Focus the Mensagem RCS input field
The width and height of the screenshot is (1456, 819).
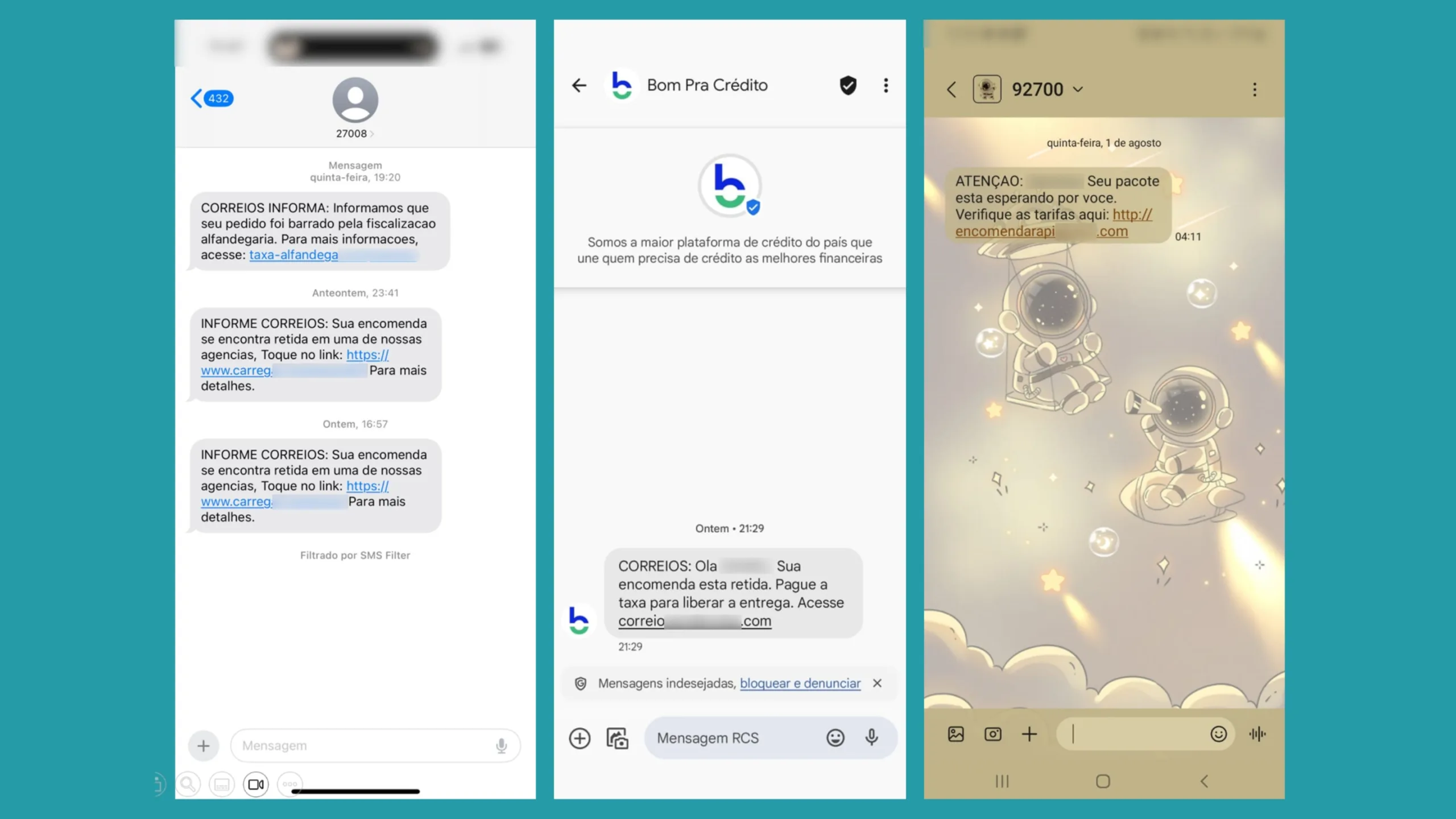(771, 738)
